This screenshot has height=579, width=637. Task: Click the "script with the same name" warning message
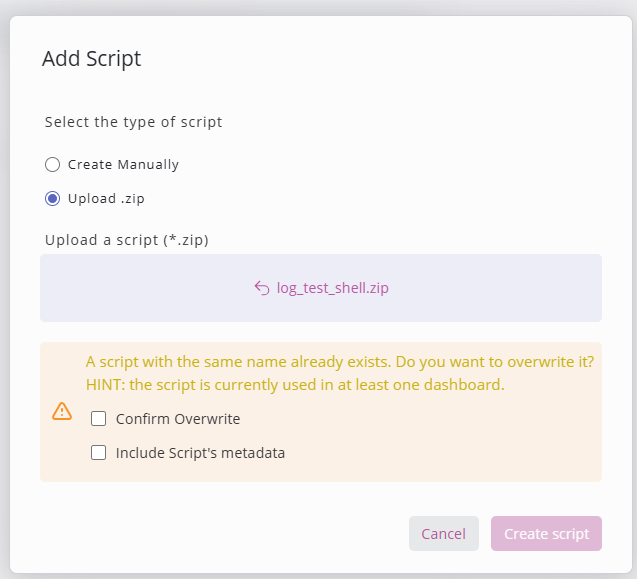click(x=346, y=362)
